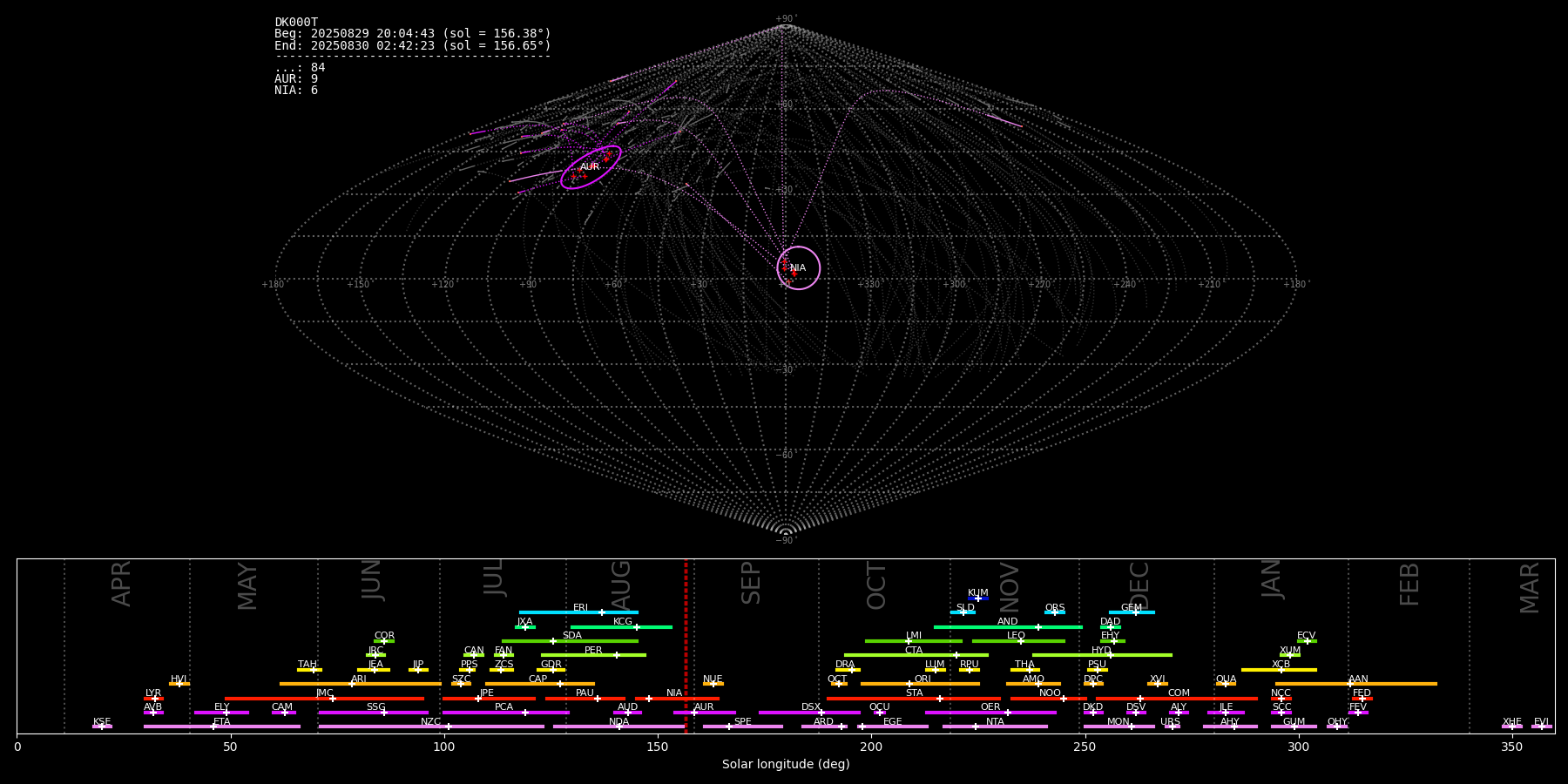Click the OER shower label
1568x784 pixels.
point(990,707)
